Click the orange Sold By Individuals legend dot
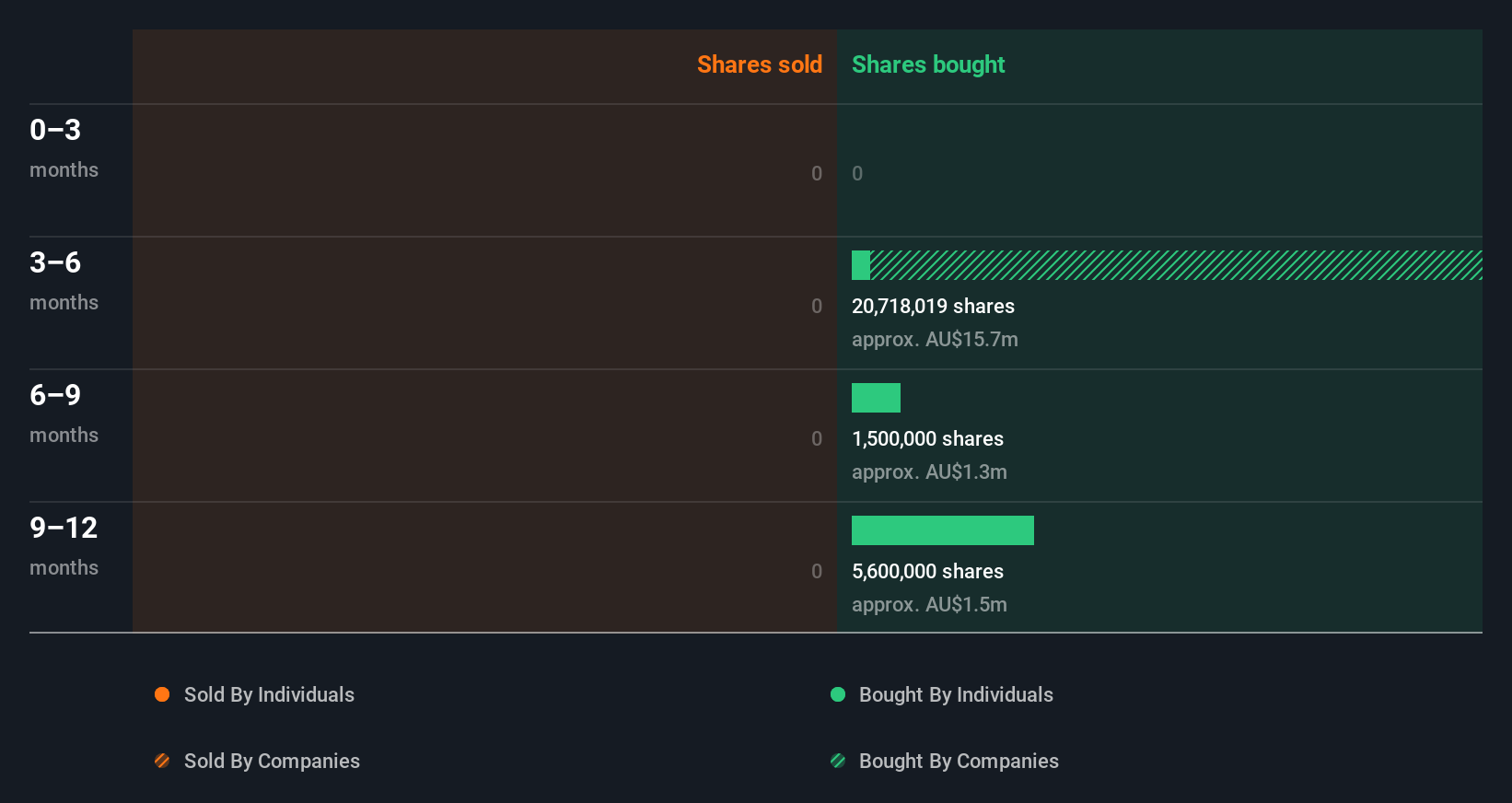This screenshot has width=1512, height=803. click(162, 694)
